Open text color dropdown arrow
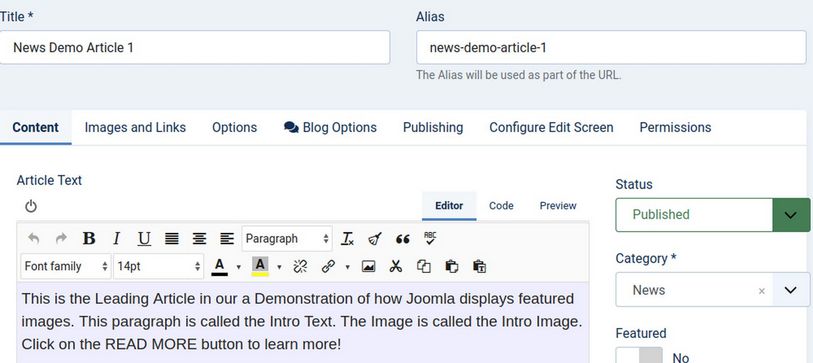Screen dimensions: 813x363 [x=239, y=267]
